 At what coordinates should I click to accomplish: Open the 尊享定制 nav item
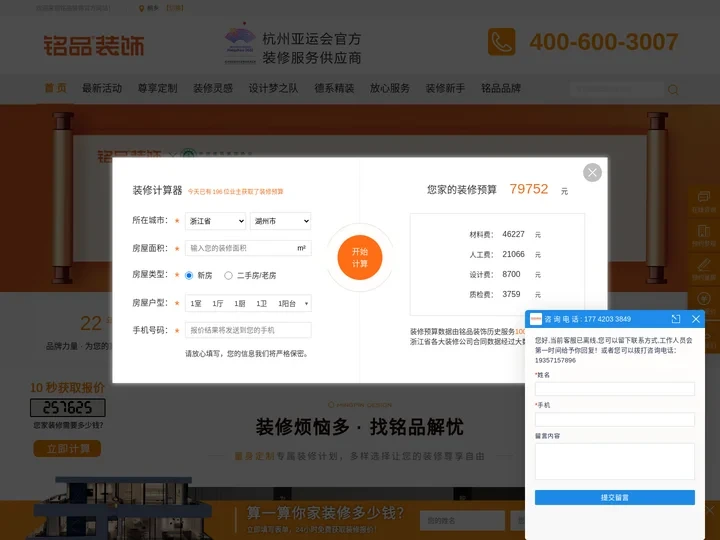(x=158, y=88)
